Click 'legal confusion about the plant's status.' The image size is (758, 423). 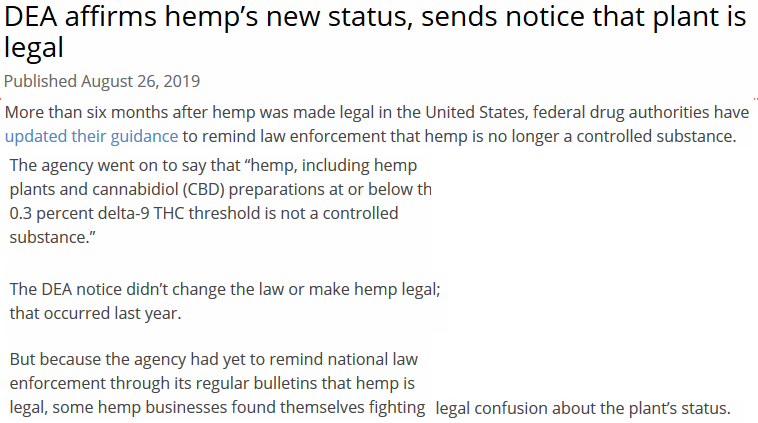tap(583, 408)
